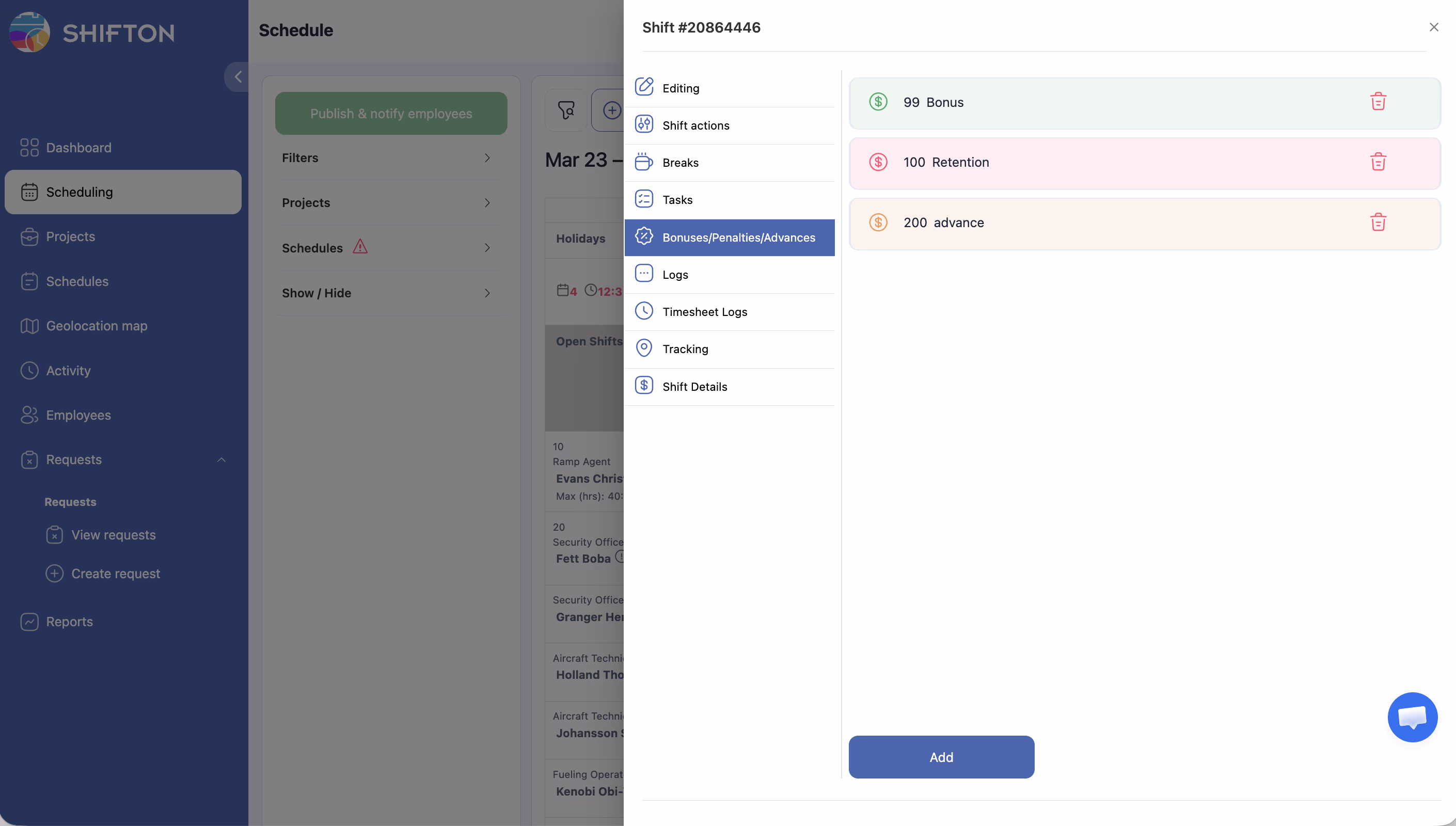The image size is (1456, 826).
Task: Delete the 200 advance entry
Action: 1378,223
